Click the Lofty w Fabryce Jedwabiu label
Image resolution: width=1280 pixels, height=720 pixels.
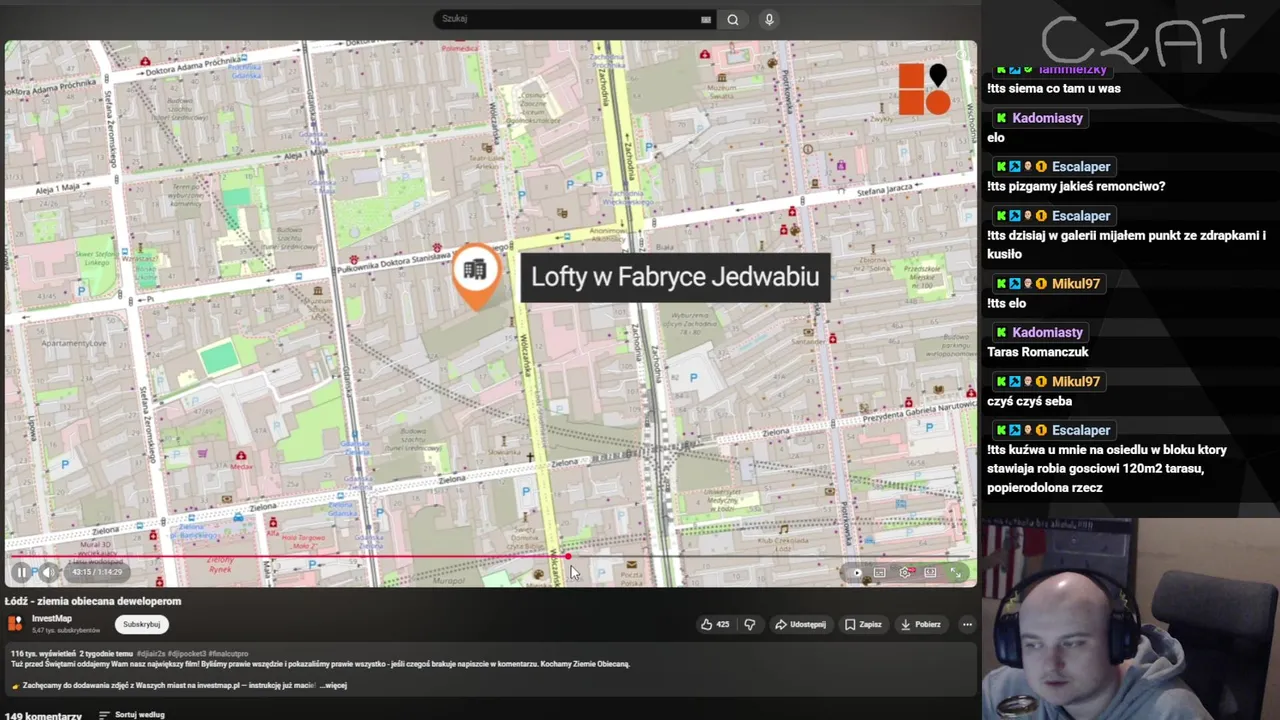[x=675, y=277]
